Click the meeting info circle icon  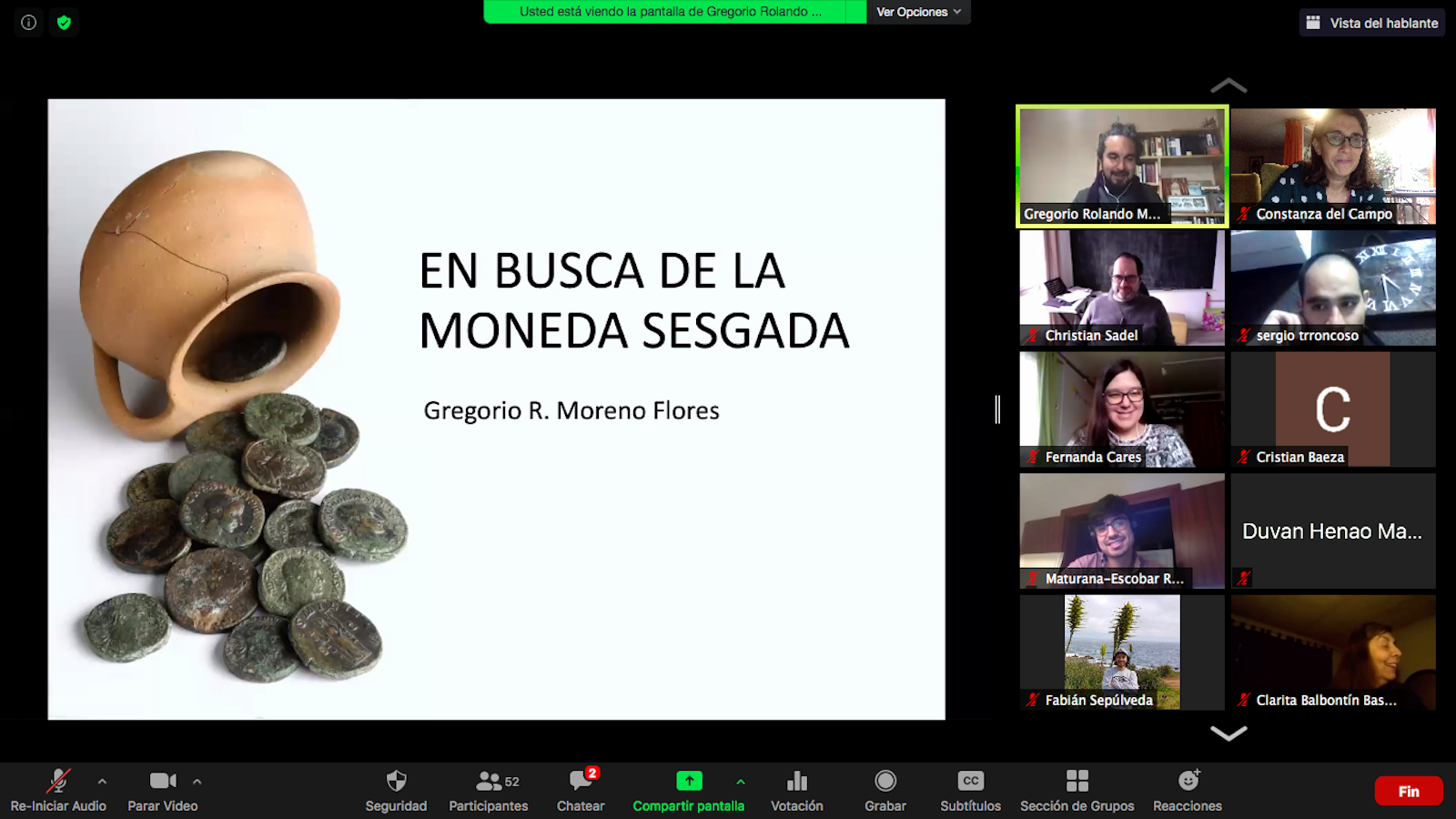click(x=29, y=23)
